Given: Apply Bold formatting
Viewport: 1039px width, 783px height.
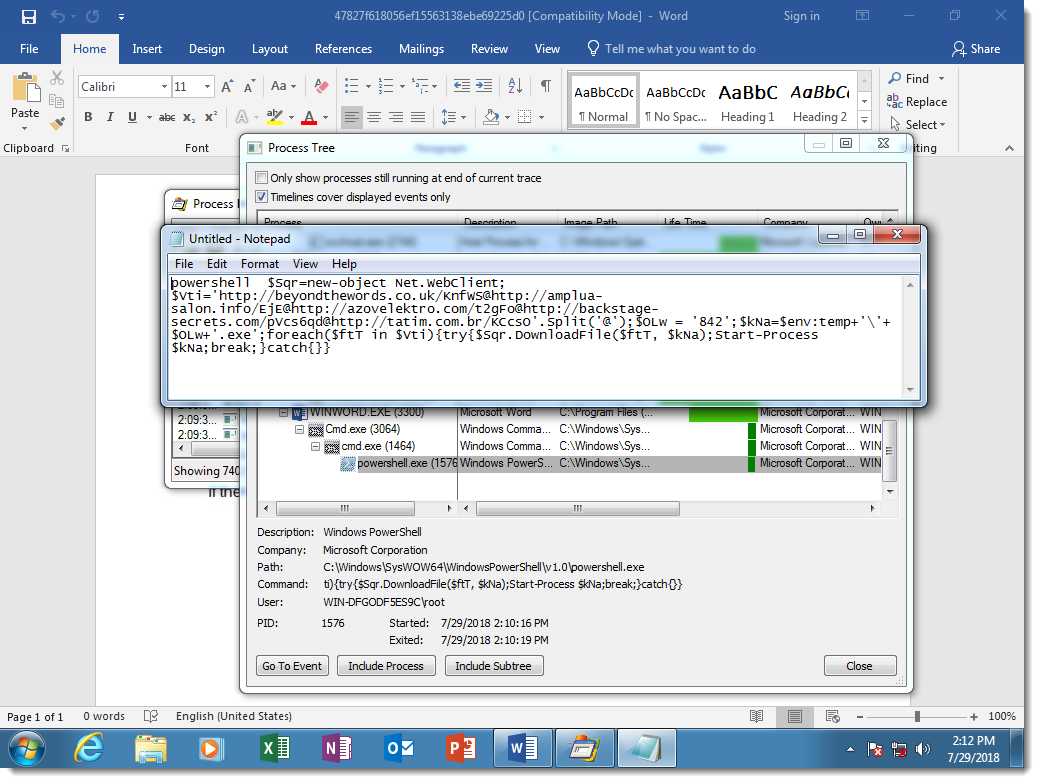Looking at the screenshot, I should pyautogui.click(x=88, y=117).
